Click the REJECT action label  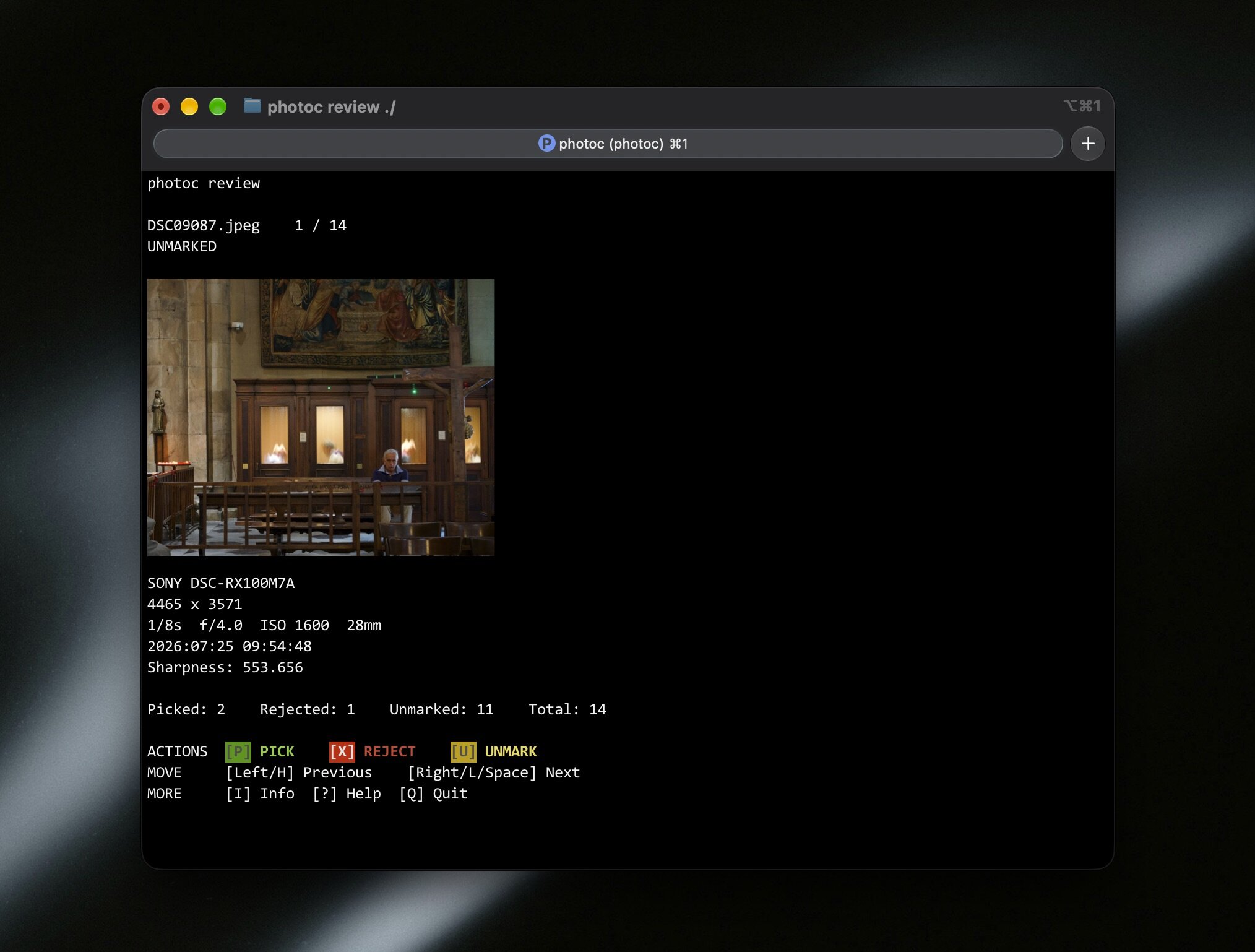point(389,751)
